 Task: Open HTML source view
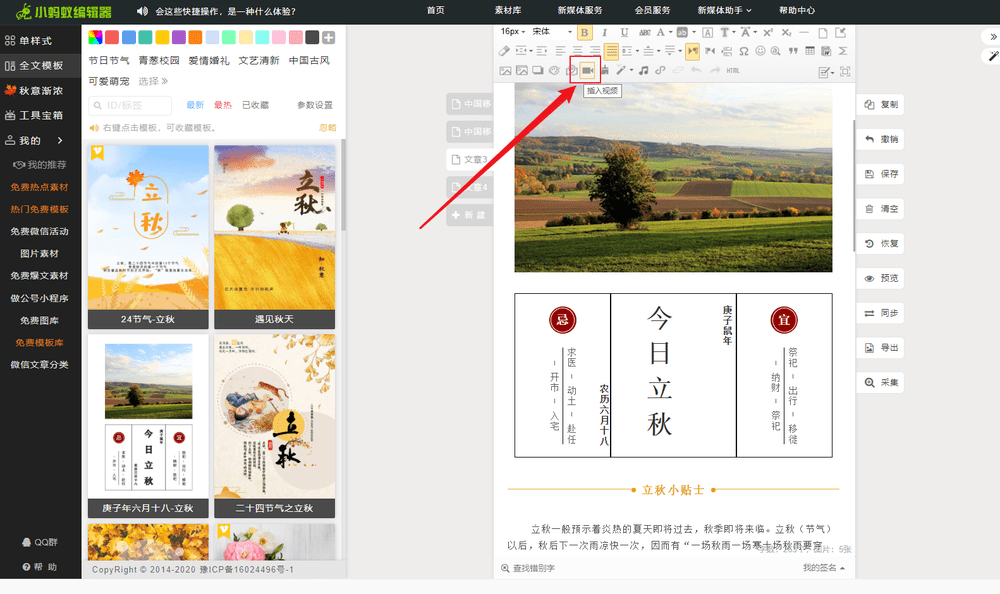click(x=733, y=70)
